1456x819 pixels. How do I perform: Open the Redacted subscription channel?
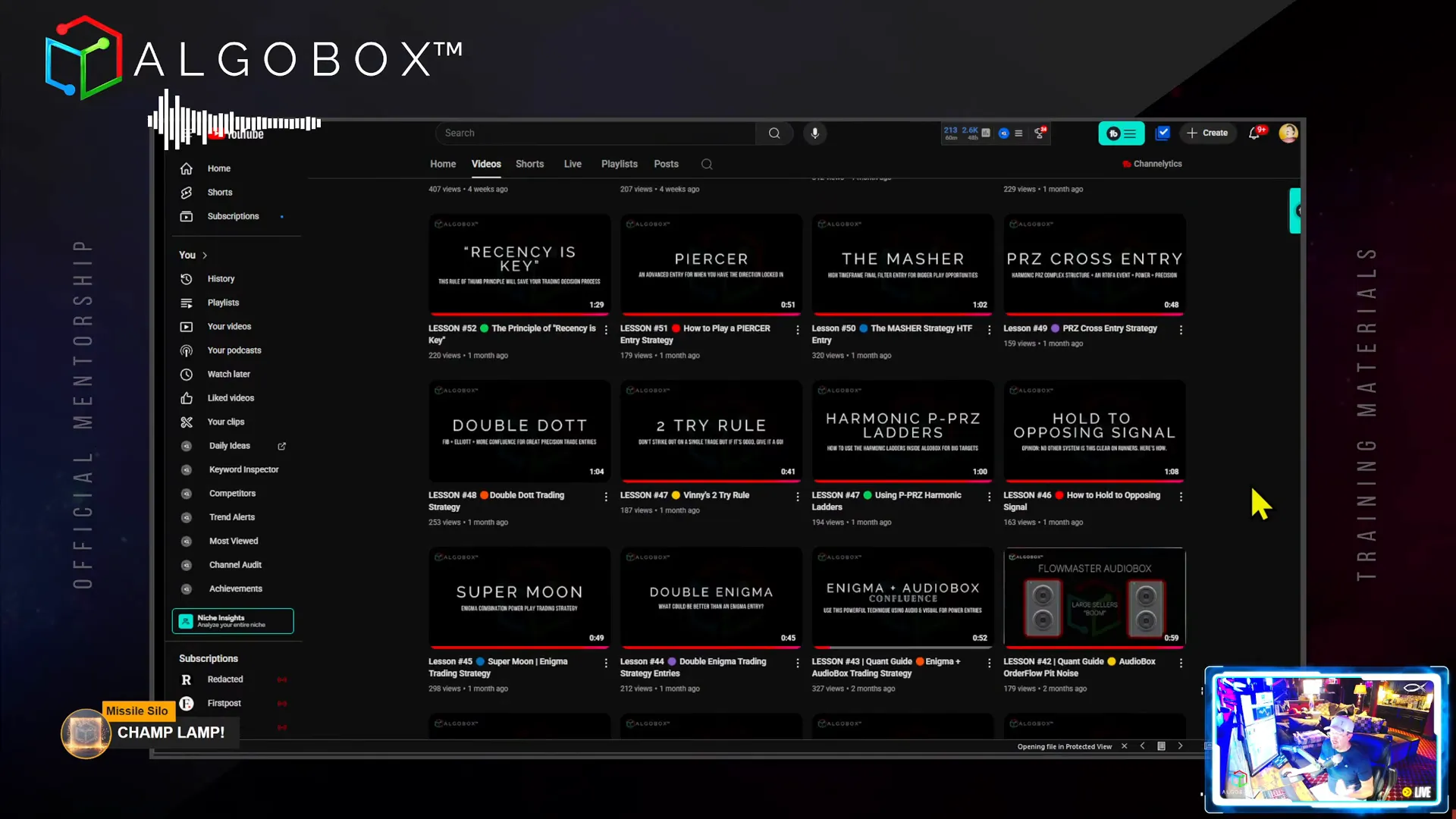pos(224,679)
